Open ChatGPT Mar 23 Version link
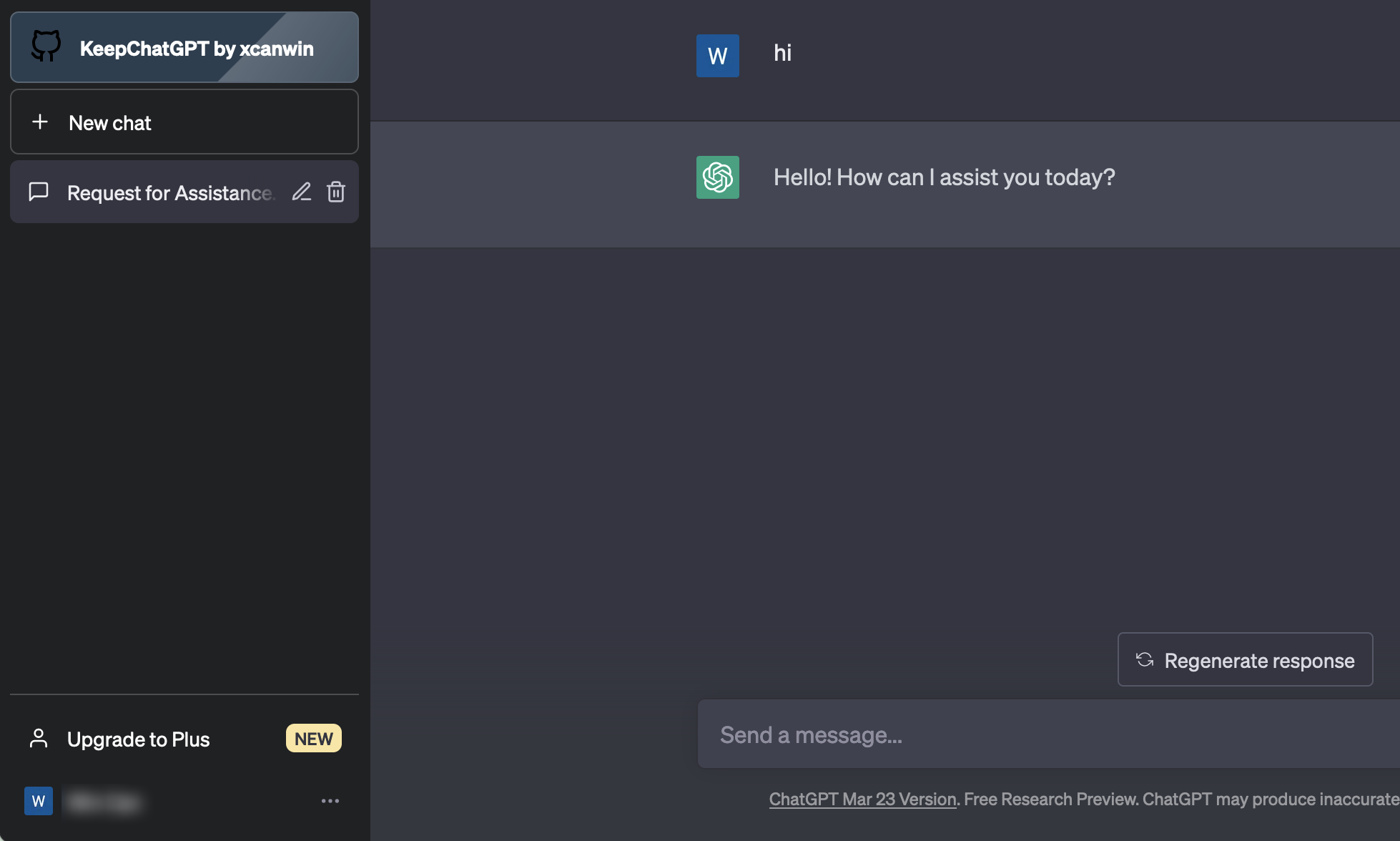 (x=862, y=800)
